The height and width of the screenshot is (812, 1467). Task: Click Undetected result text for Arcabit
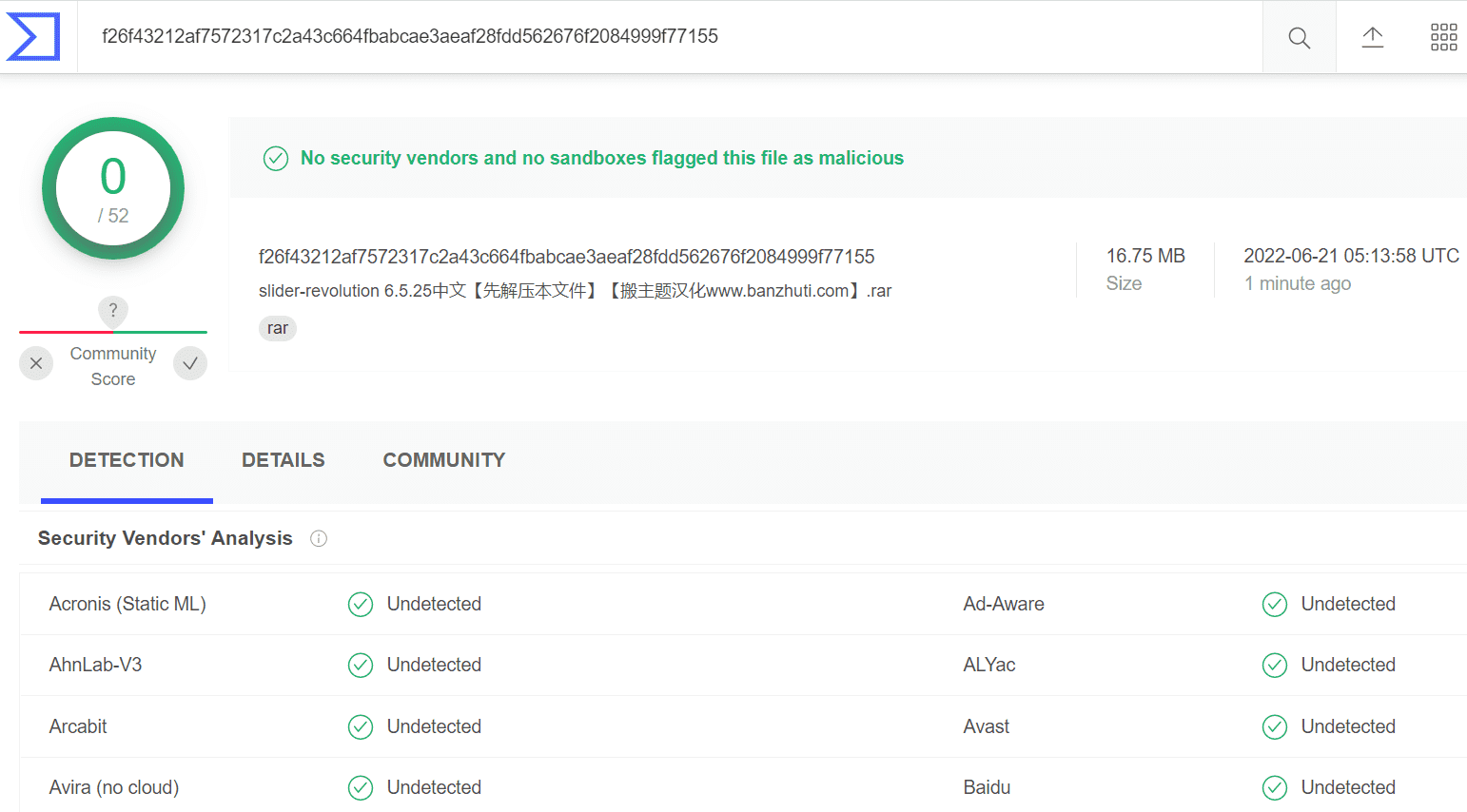[x=434, y=726]
